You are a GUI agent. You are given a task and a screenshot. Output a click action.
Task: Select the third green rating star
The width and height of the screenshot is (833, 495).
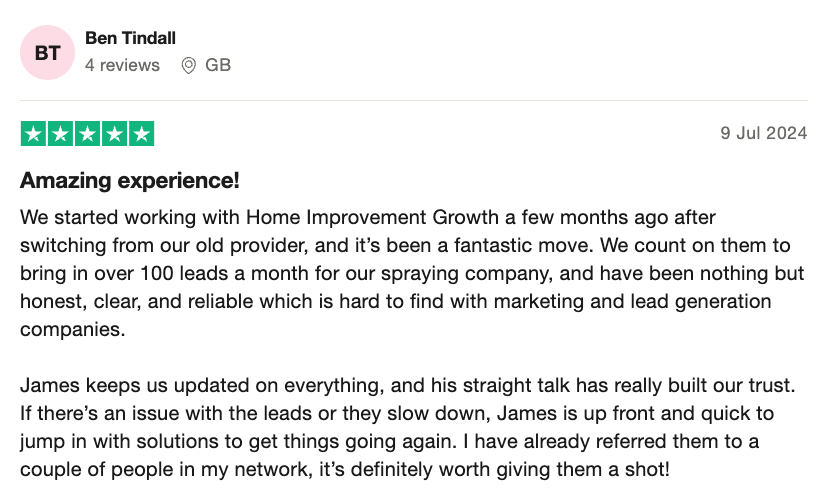click(x=88, y=133)
